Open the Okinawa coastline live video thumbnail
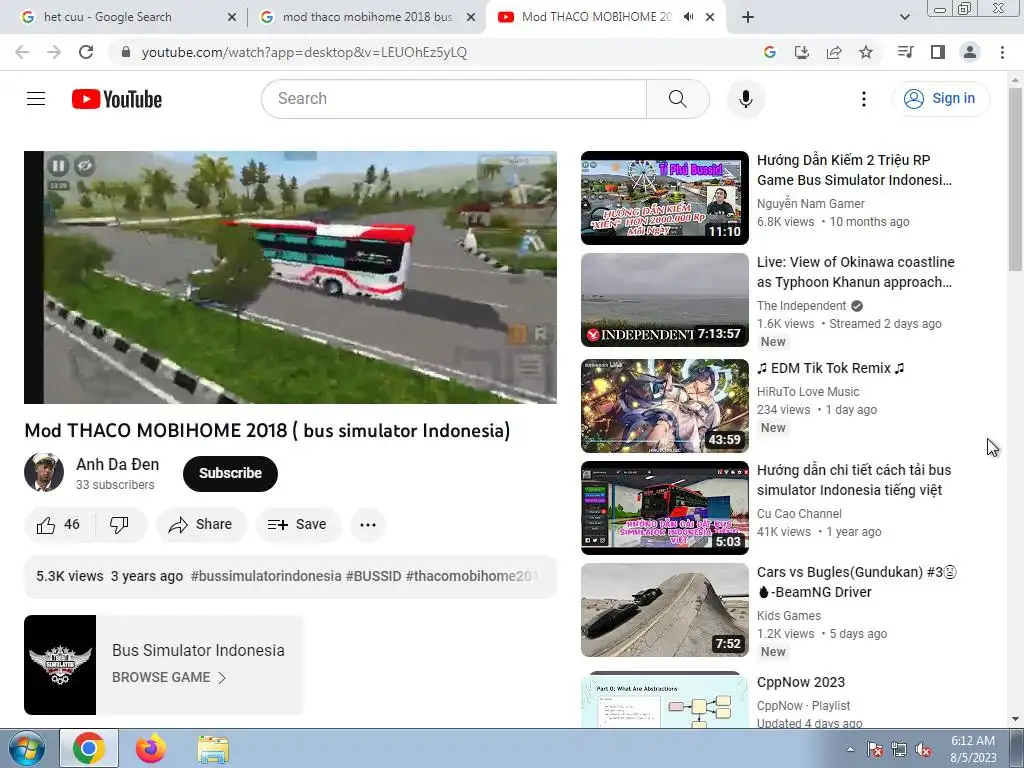1024x768 pixels. click(665, 300)
